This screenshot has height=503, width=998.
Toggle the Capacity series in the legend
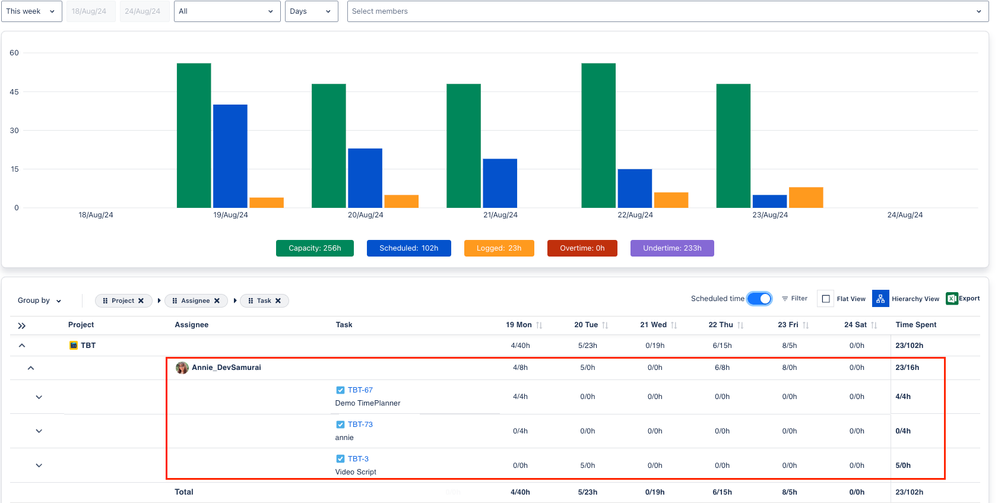click(315, 249)
